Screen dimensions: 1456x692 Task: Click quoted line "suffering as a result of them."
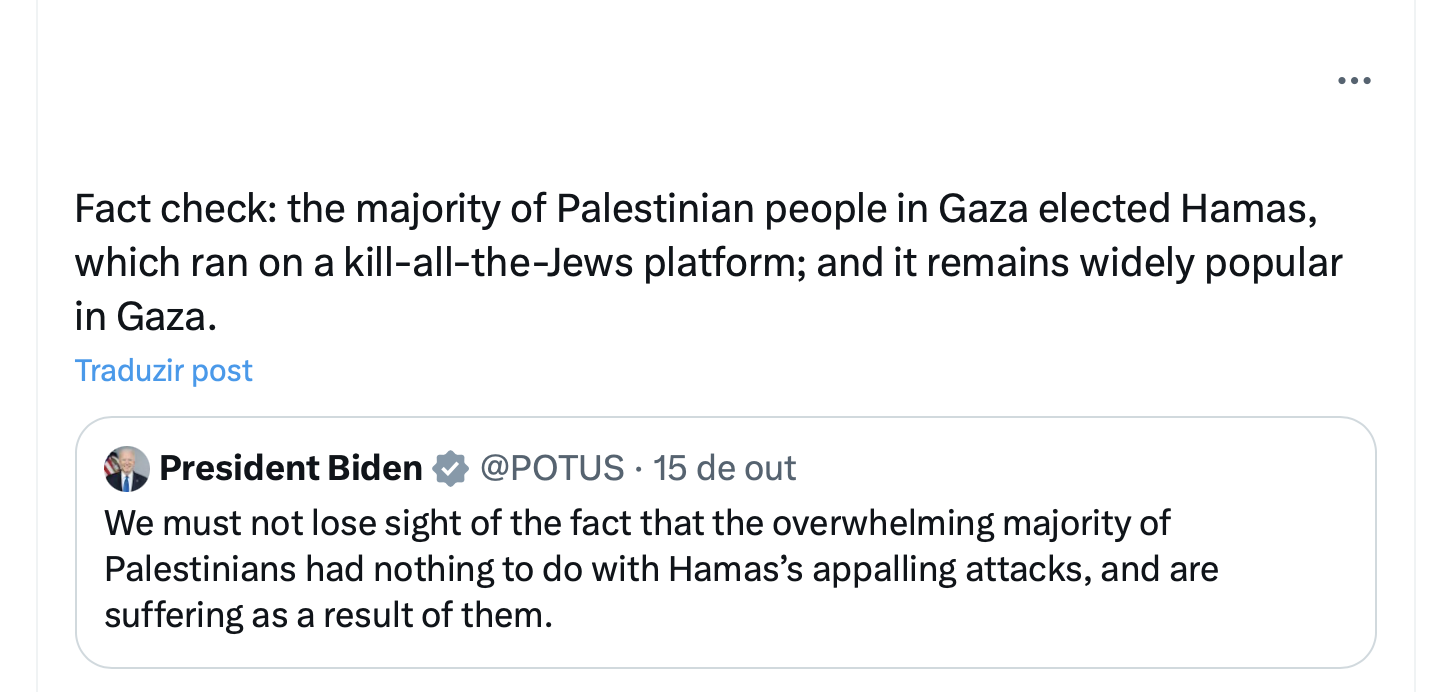[328, 614]
